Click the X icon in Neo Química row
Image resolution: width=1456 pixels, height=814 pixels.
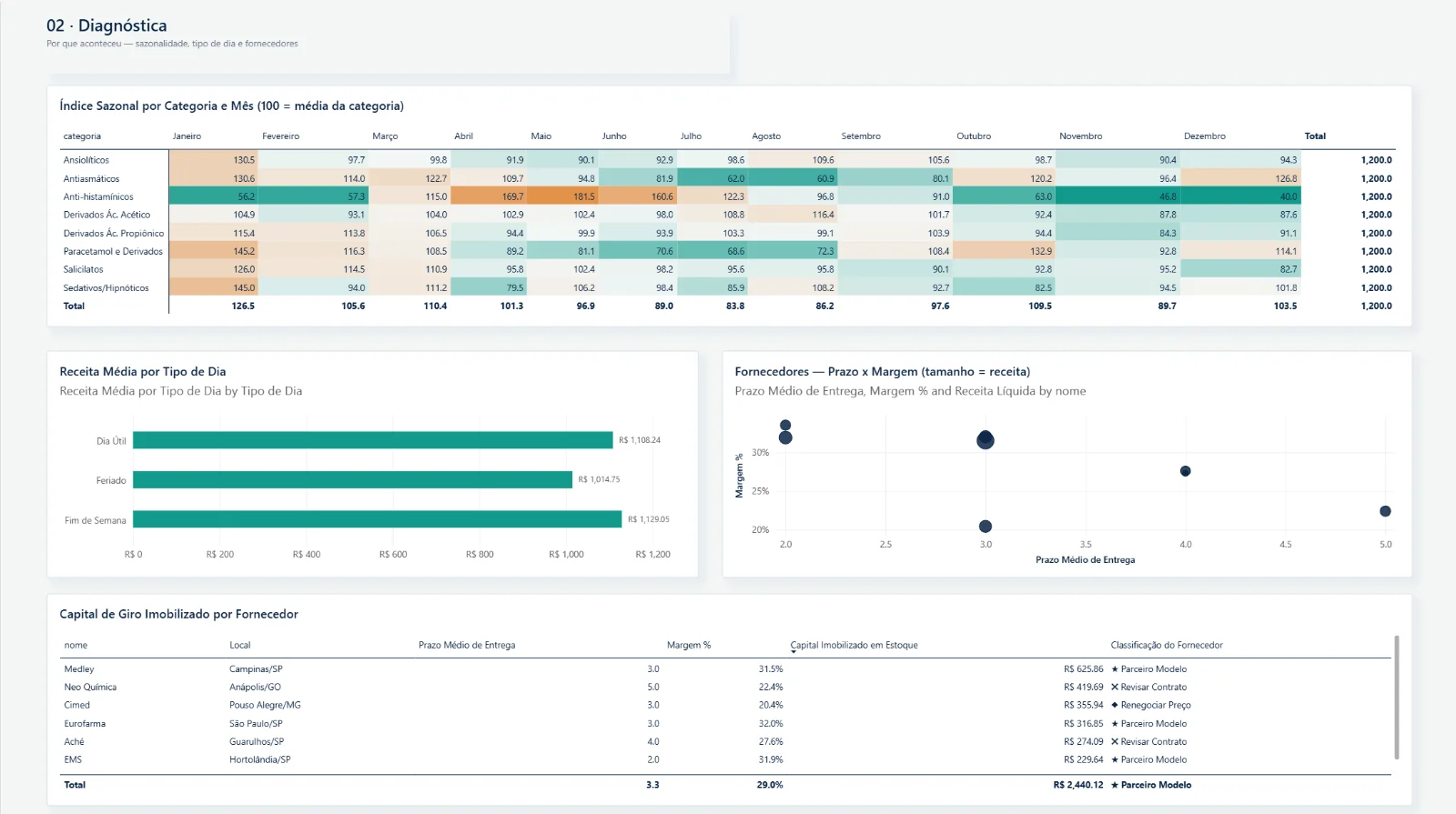pos(1115,688)
